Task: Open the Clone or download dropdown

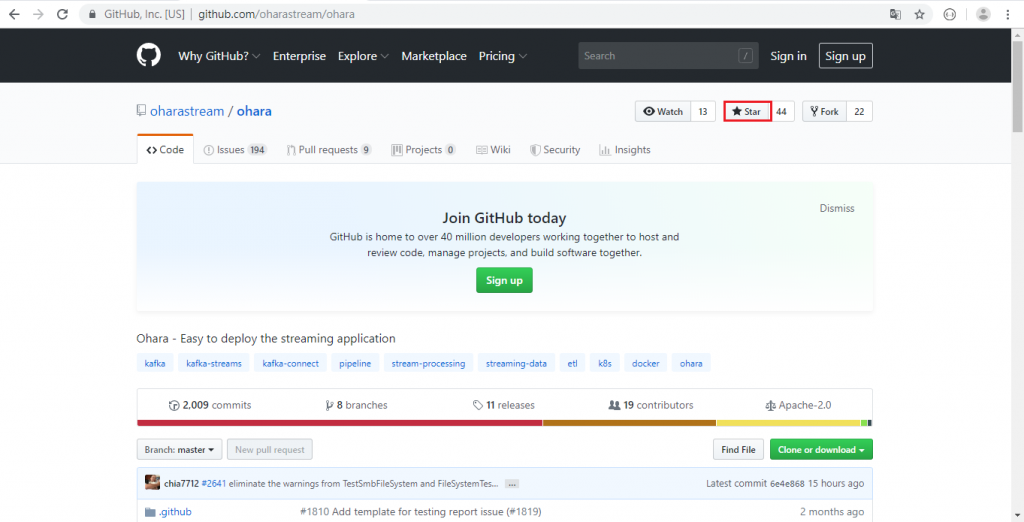Action: 821,449
